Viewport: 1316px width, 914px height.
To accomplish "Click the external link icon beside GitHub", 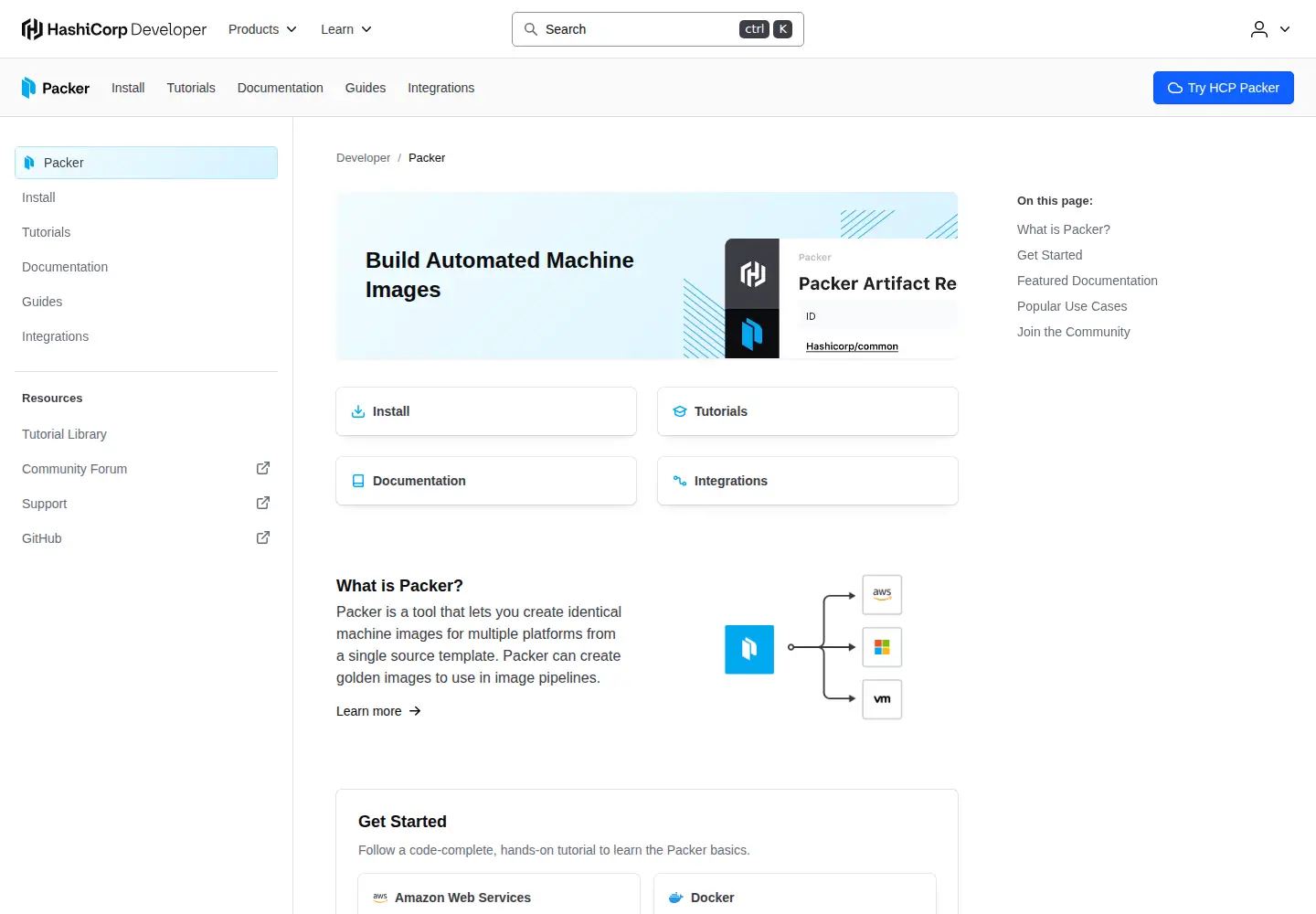I will tap(263, 537).
